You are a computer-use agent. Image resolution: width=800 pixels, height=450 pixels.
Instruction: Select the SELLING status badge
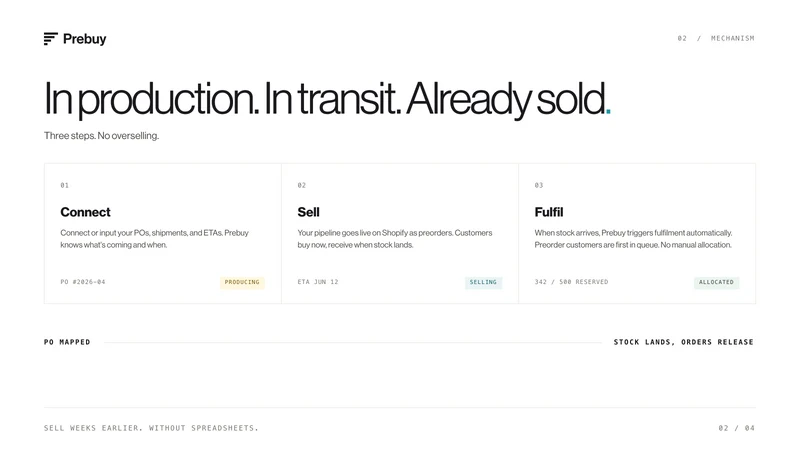point(483,282)
